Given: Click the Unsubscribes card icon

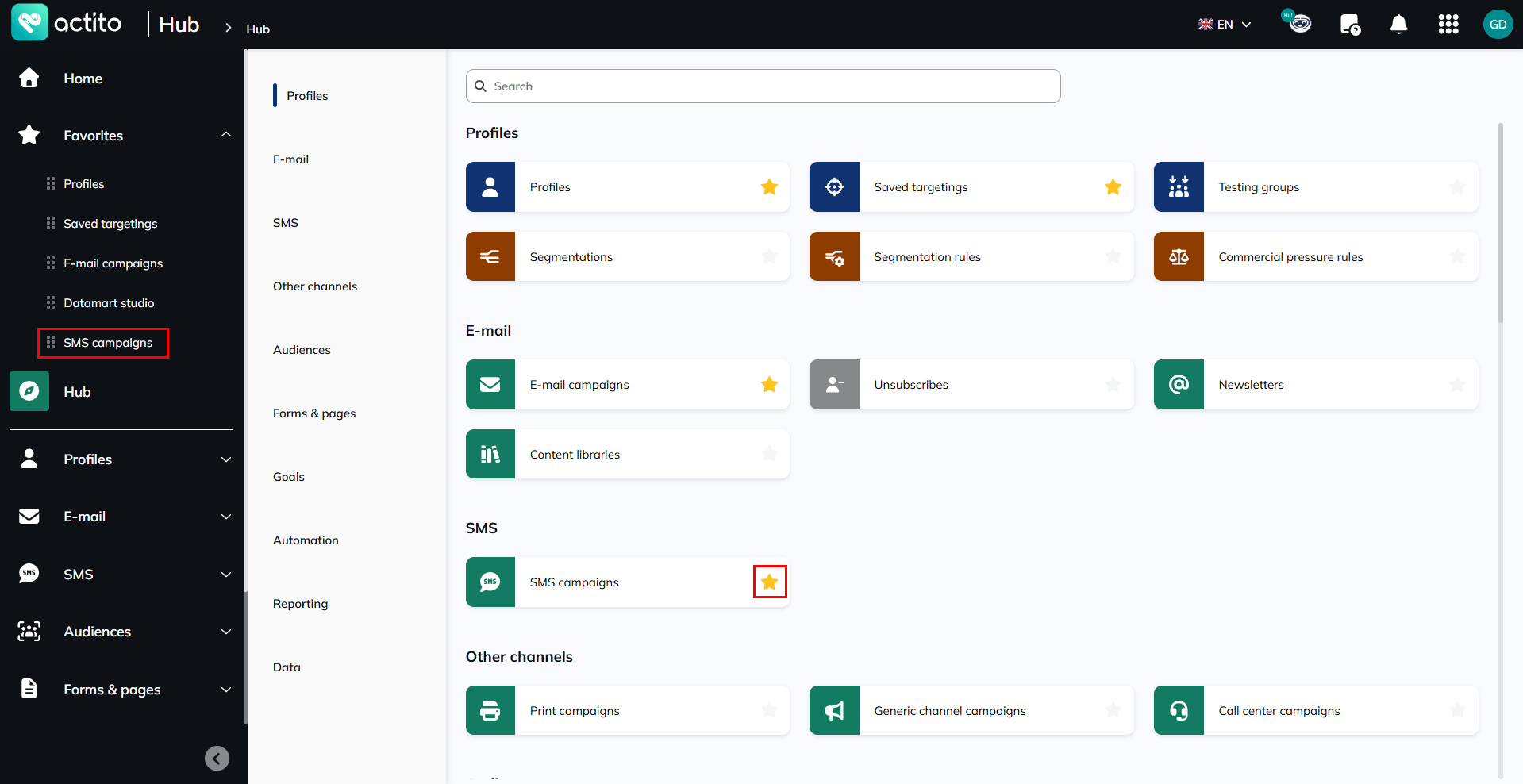Looking at the screenshot, I should click(x=834, y=385).
